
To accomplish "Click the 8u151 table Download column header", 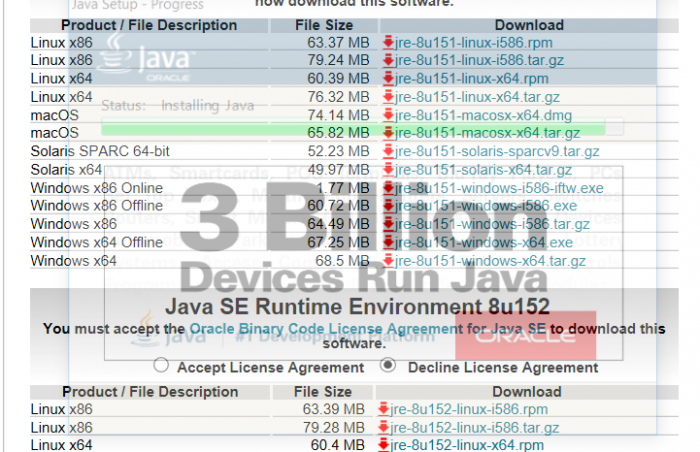I will tap(529, 25).
